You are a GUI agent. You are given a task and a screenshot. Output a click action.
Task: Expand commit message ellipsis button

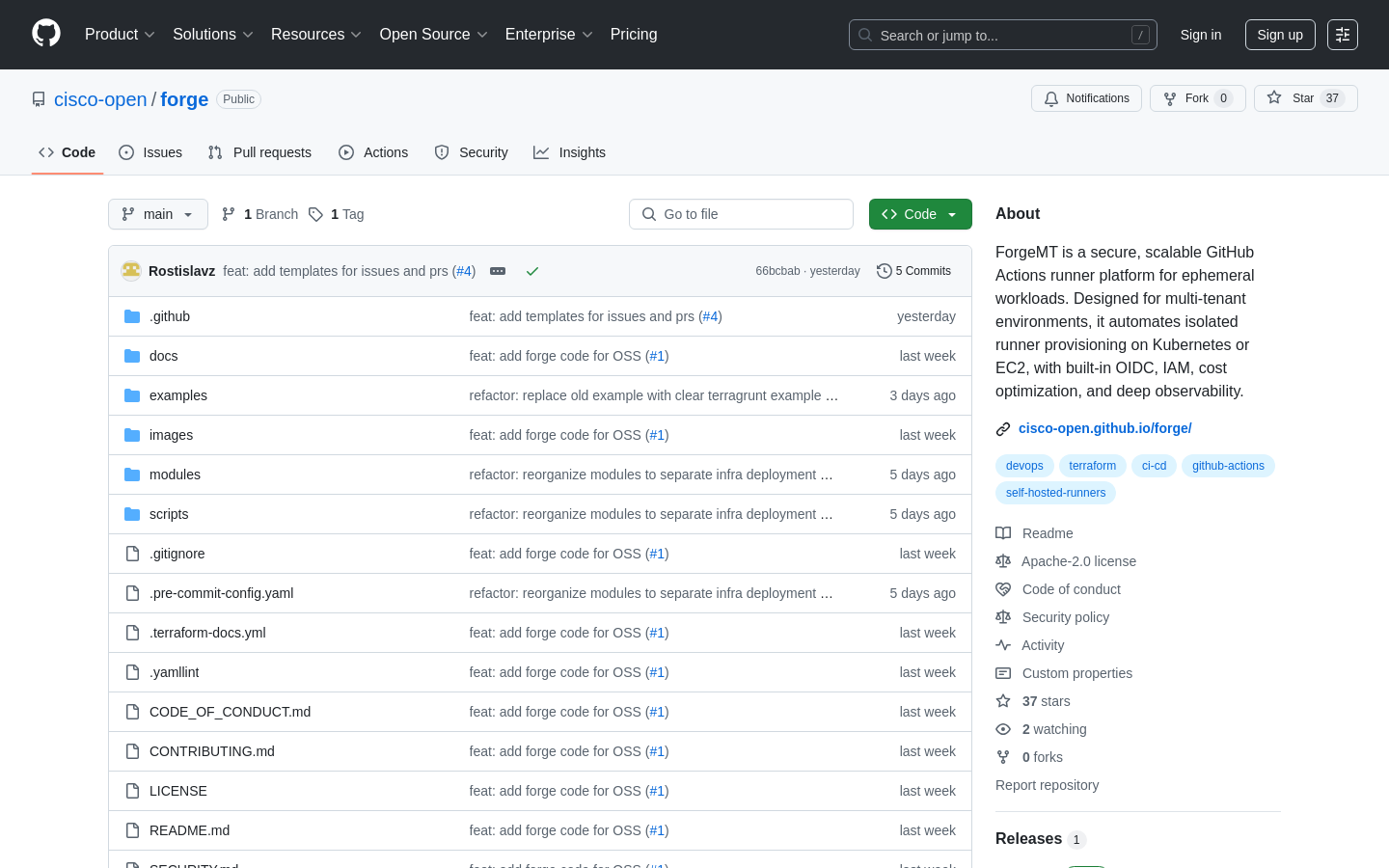[498, 271]
